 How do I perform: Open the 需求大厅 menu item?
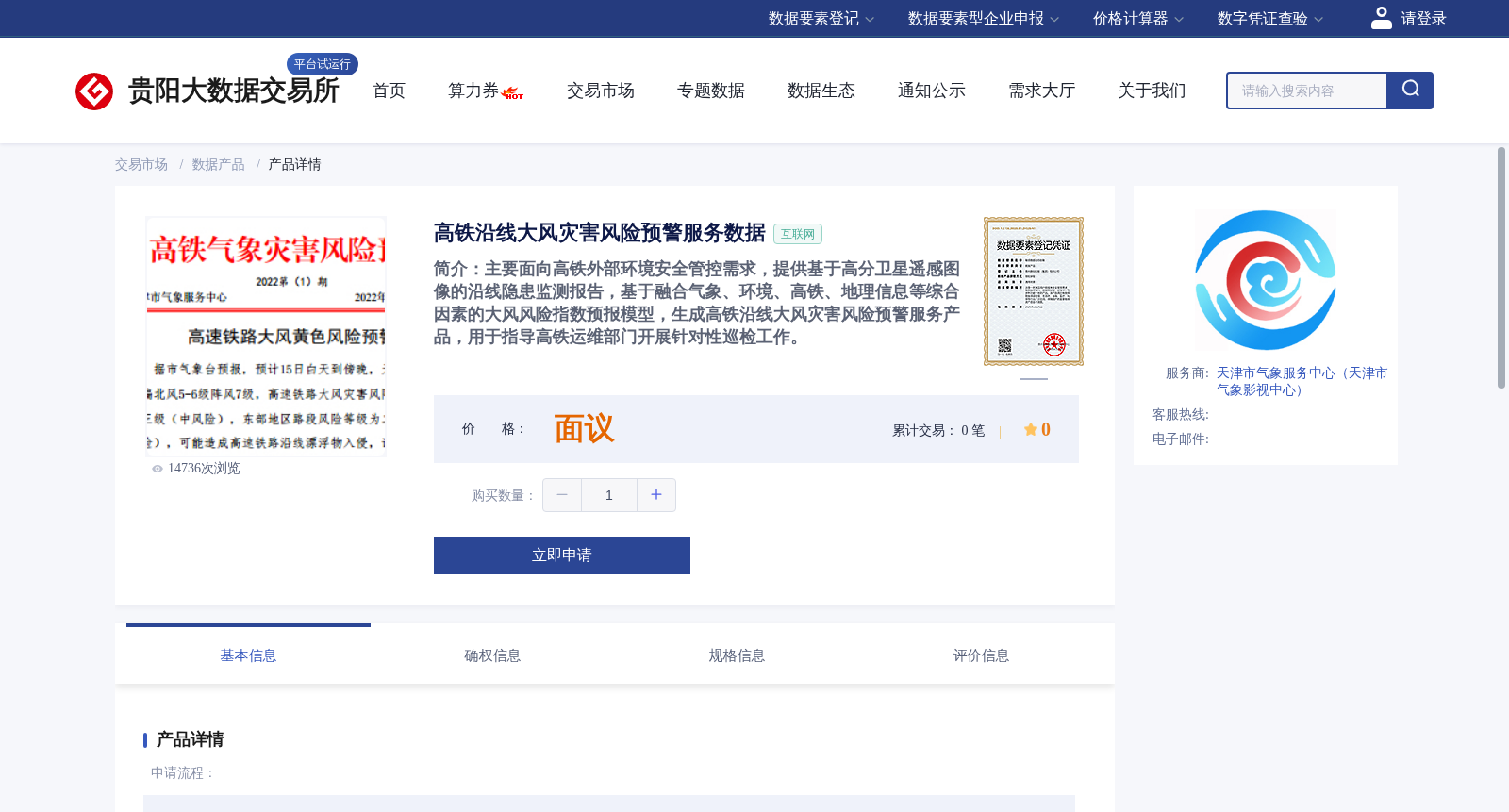click(x=1042, y=91)
